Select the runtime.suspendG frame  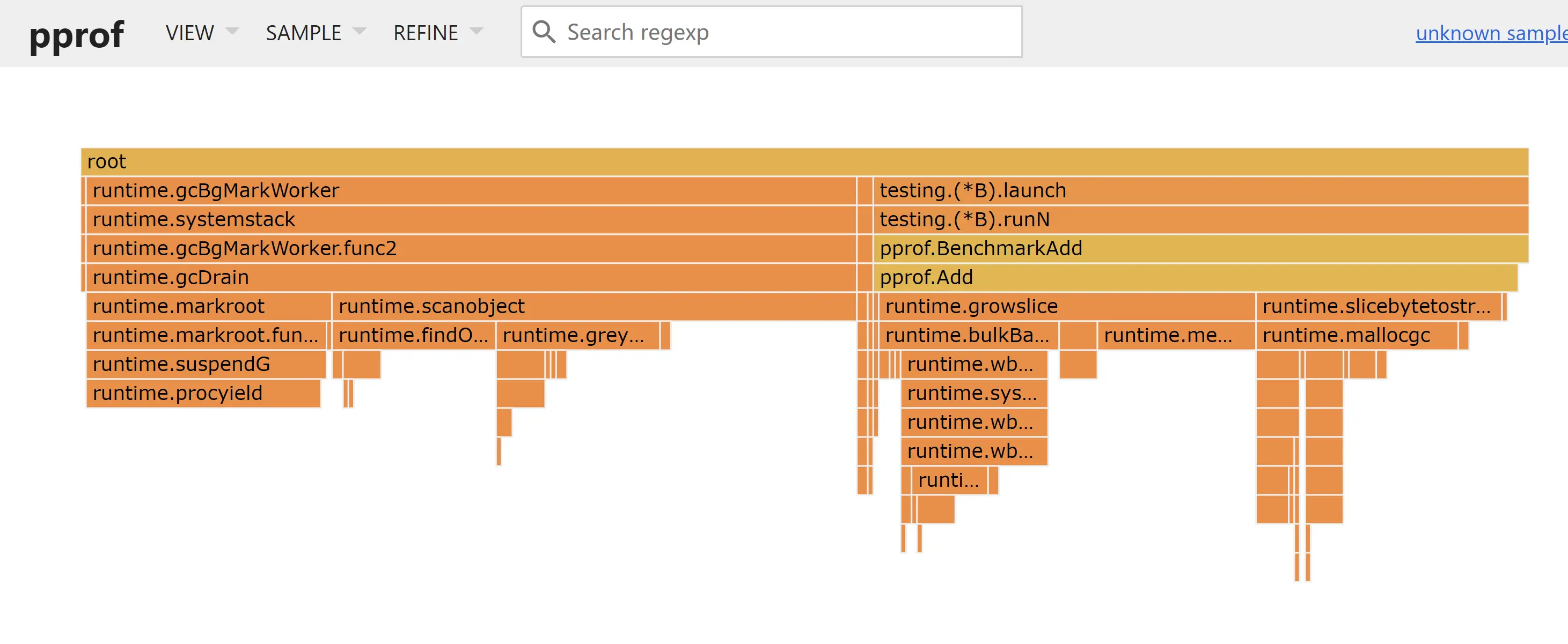[205, 364]
